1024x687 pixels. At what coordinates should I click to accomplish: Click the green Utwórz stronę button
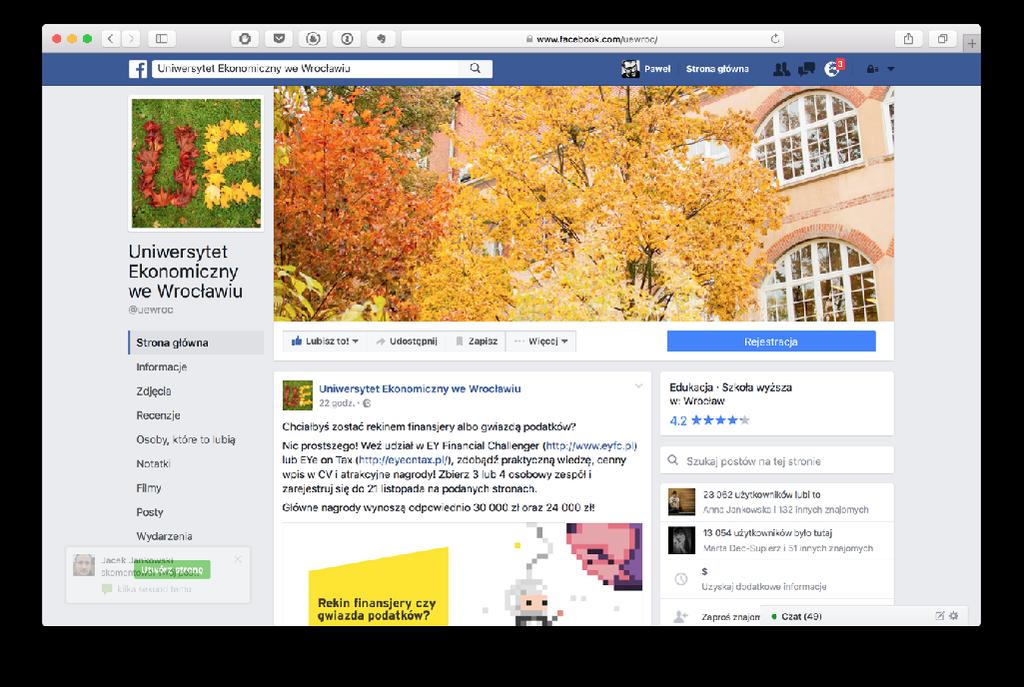(x=172, y=569)
